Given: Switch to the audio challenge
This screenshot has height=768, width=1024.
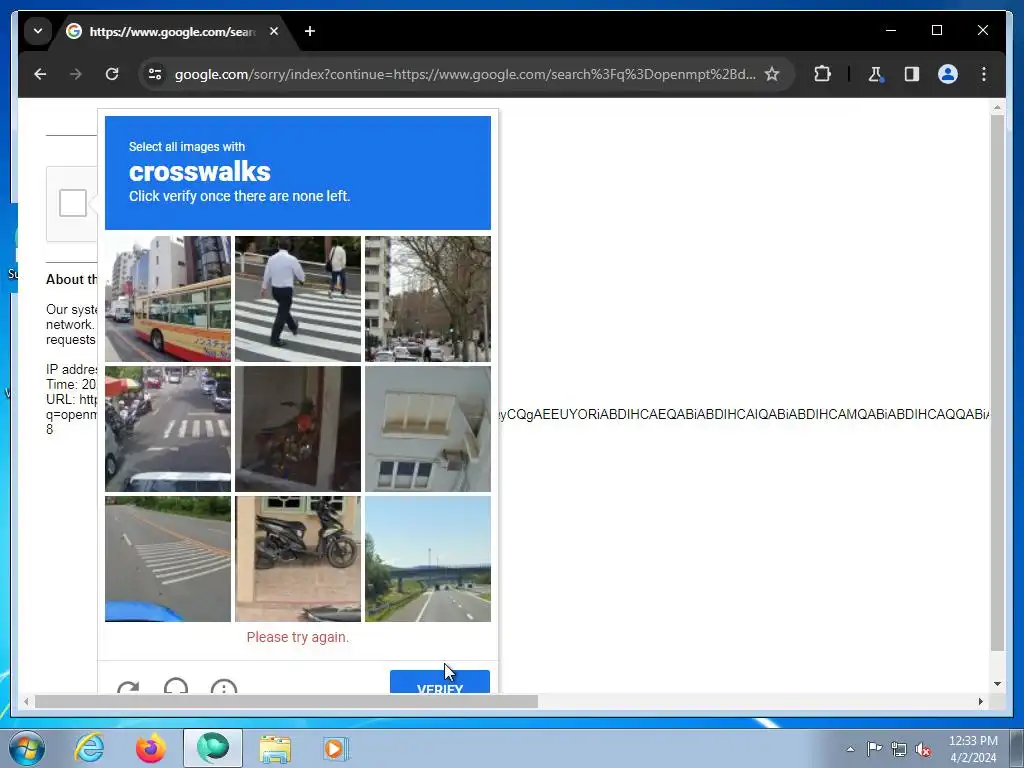Looking at the screenshot, I should pos(176,686).
